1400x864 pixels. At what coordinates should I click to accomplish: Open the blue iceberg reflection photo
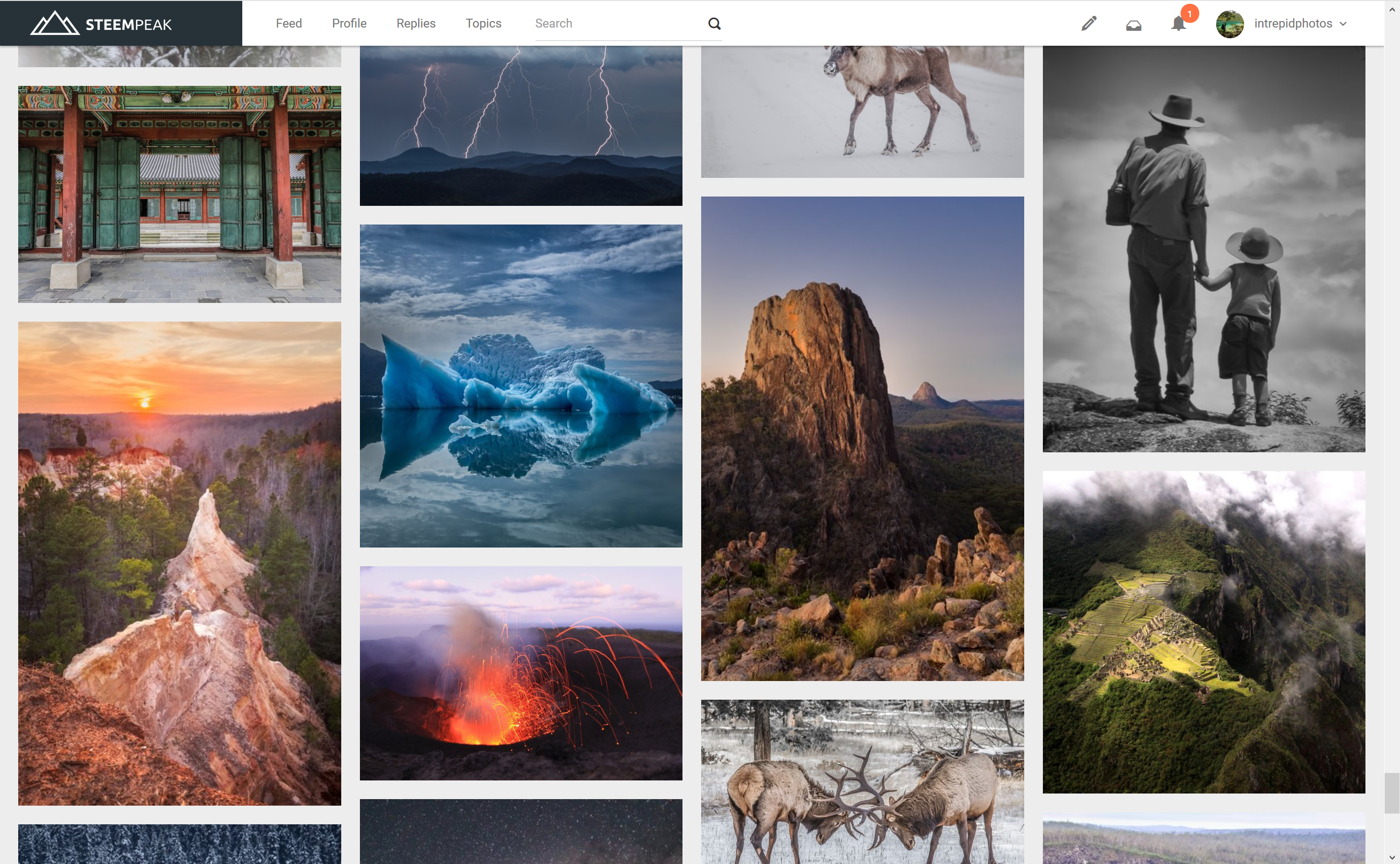pyautogui.click(x=521, y=386)
